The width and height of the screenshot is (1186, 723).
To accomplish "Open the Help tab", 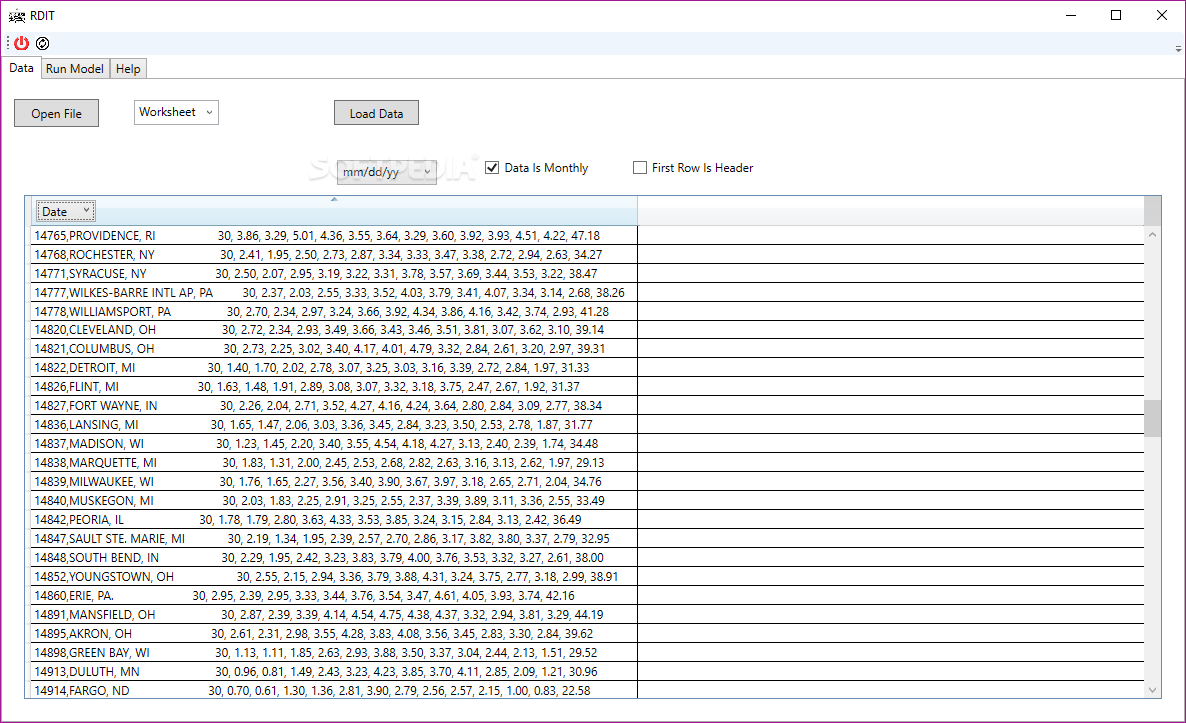I will [x=128, y=69].
